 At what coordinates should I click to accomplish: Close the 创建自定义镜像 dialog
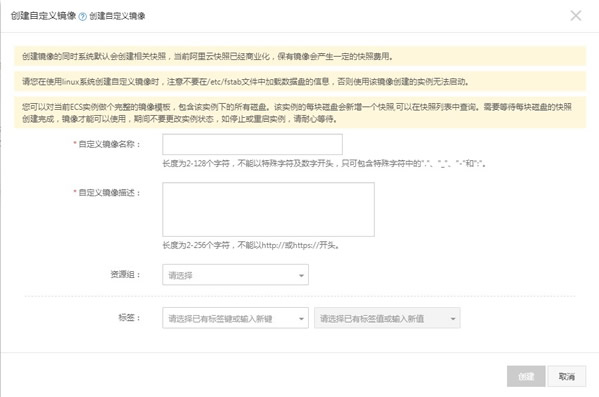576,16
